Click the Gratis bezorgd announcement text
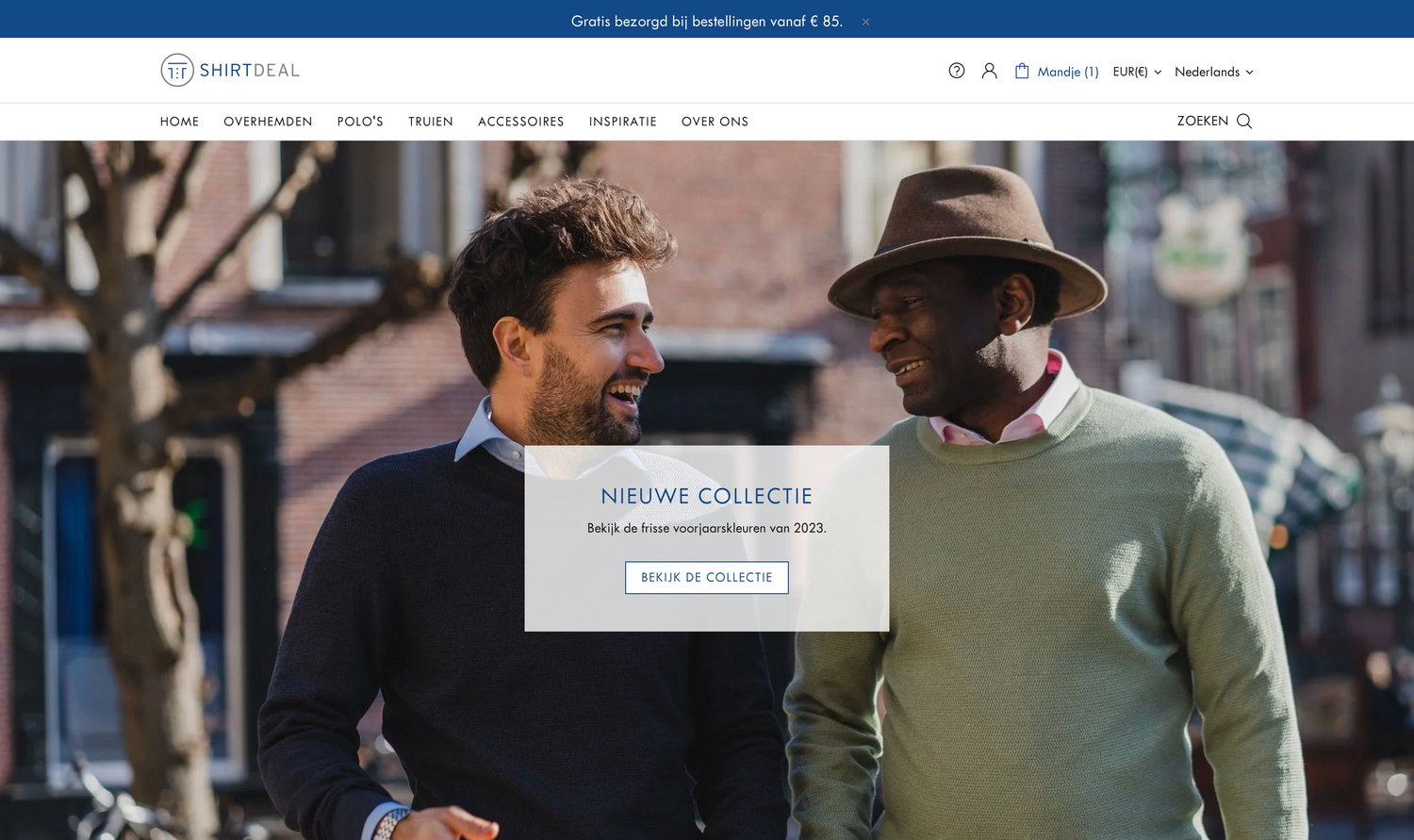Image resolution: width=1414 pixels, height=840 pixels. tap(706, 21)
